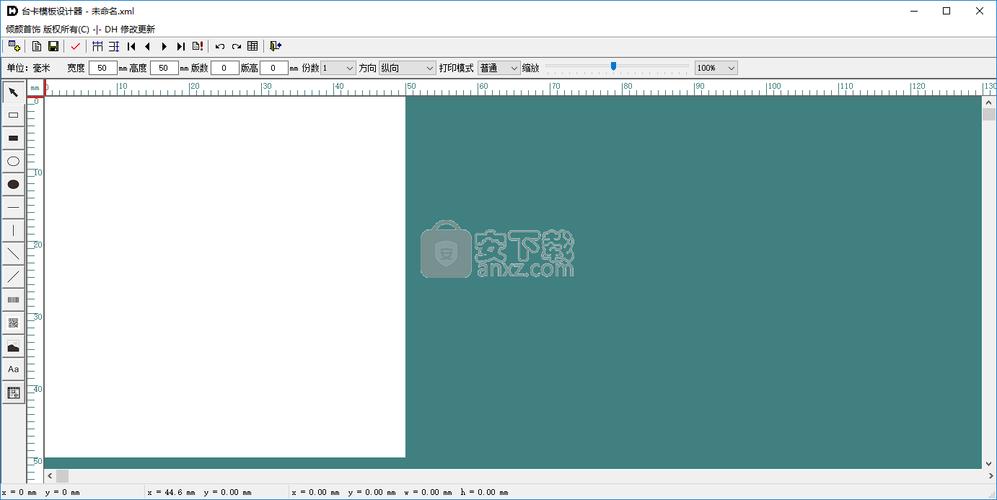
Task: Select the horizontal line tool
Action: [13, 207]
